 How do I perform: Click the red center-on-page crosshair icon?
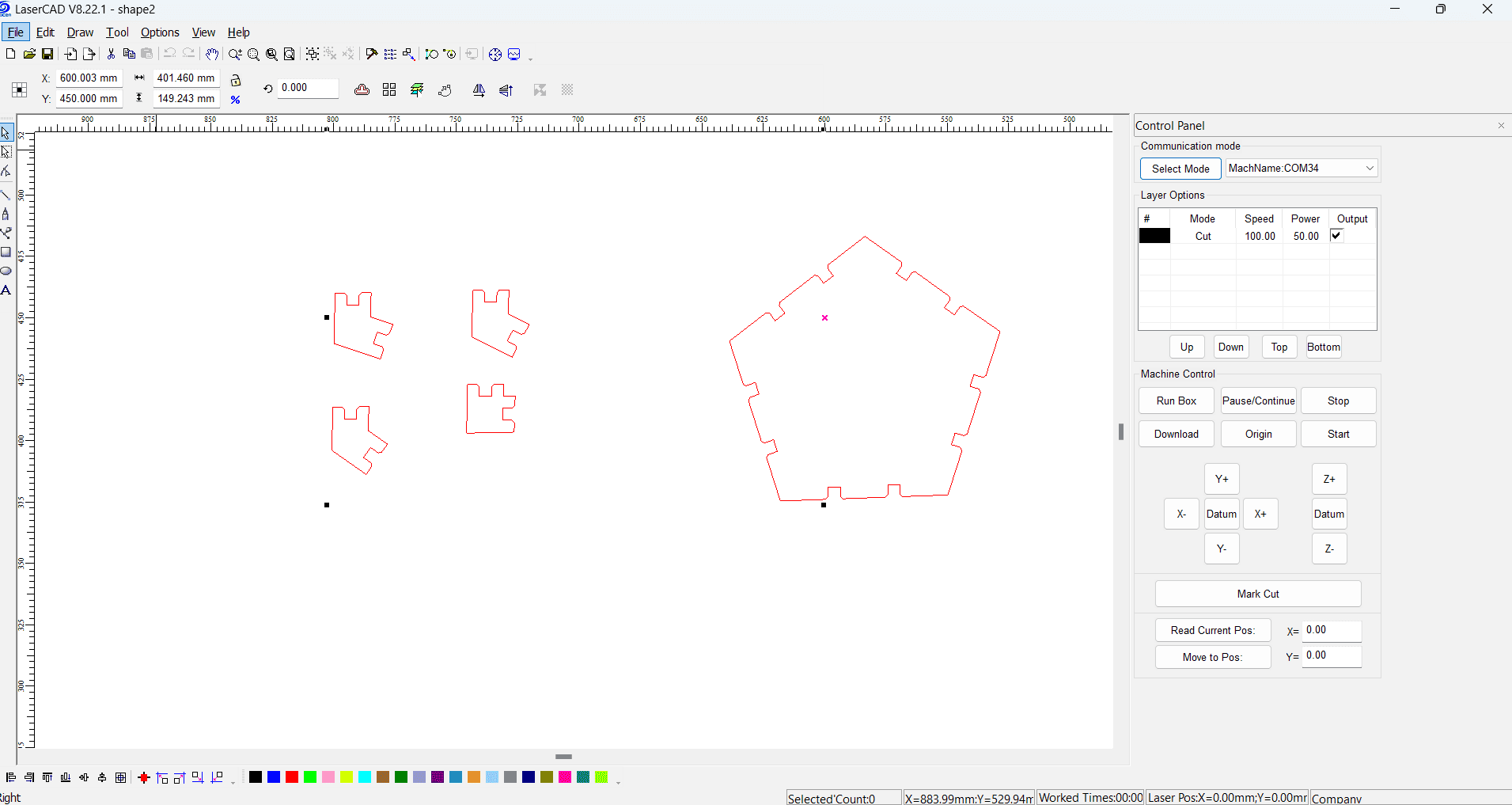pyautogui.click(x=143, y=777)
